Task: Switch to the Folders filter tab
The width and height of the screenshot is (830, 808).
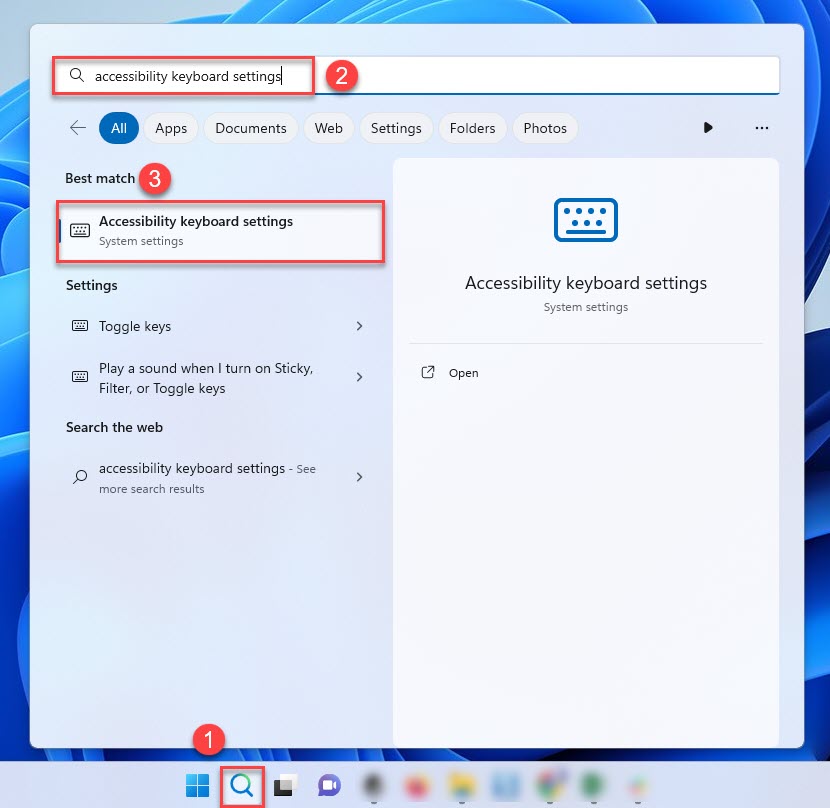Action: pos(473,128)
